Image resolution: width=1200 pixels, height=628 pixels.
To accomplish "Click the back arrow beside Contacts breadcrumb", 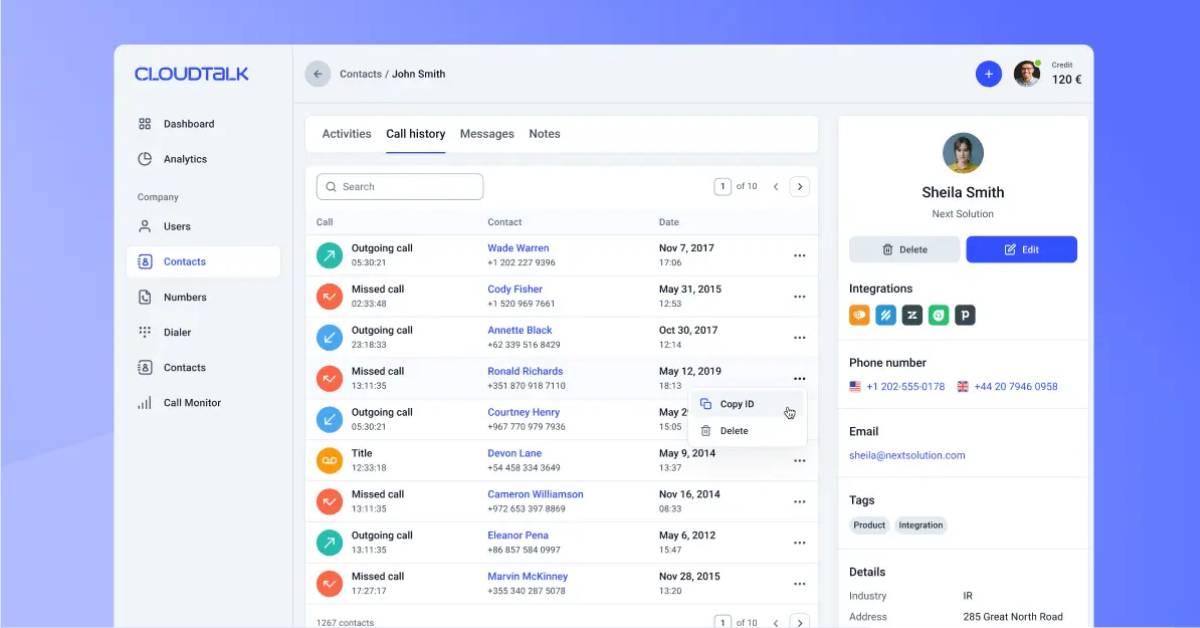I will coord(318,74).
